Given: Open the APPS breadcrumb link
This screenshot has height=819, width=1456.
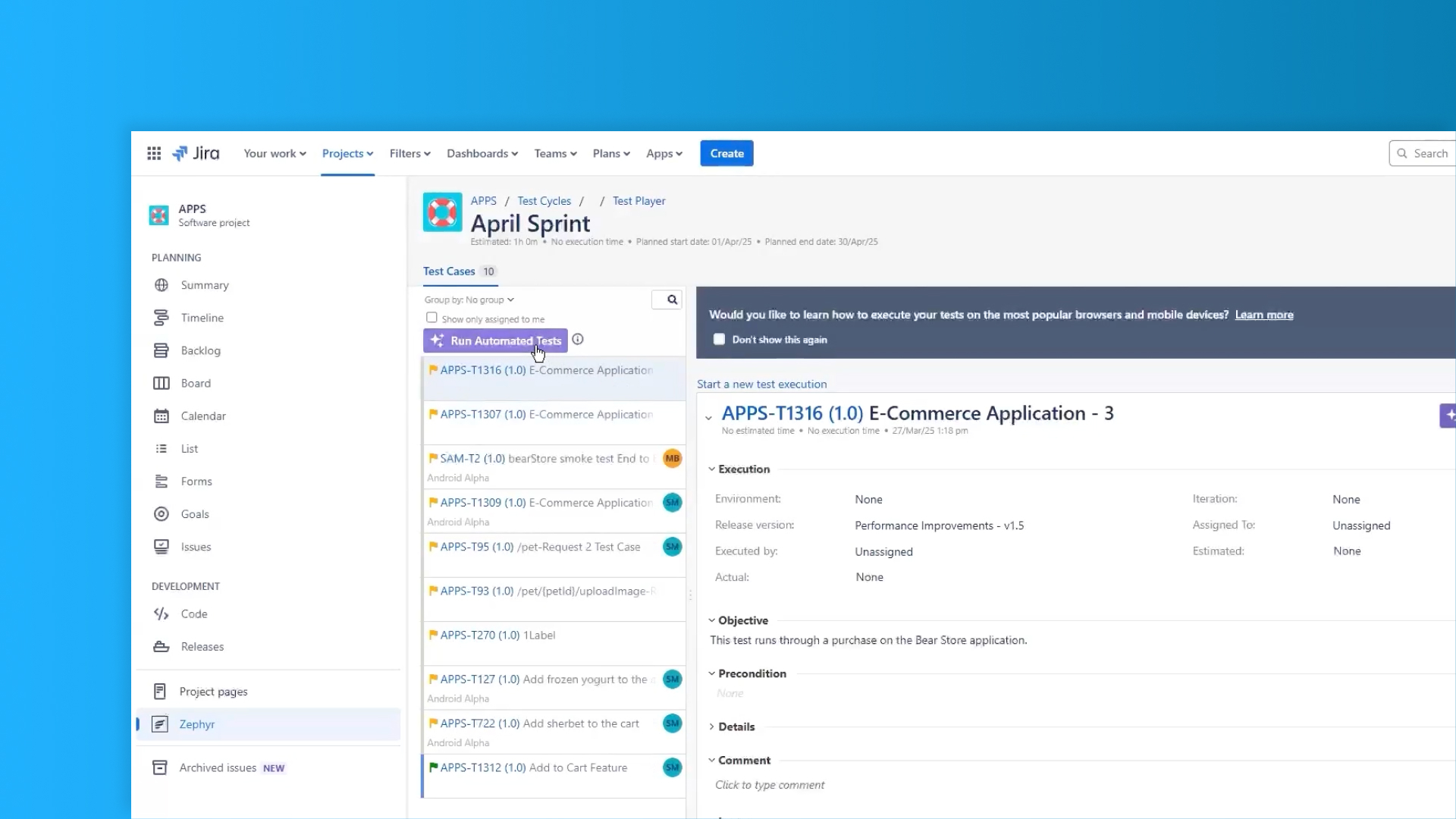Looking at the screenshot, I should 483,200.
